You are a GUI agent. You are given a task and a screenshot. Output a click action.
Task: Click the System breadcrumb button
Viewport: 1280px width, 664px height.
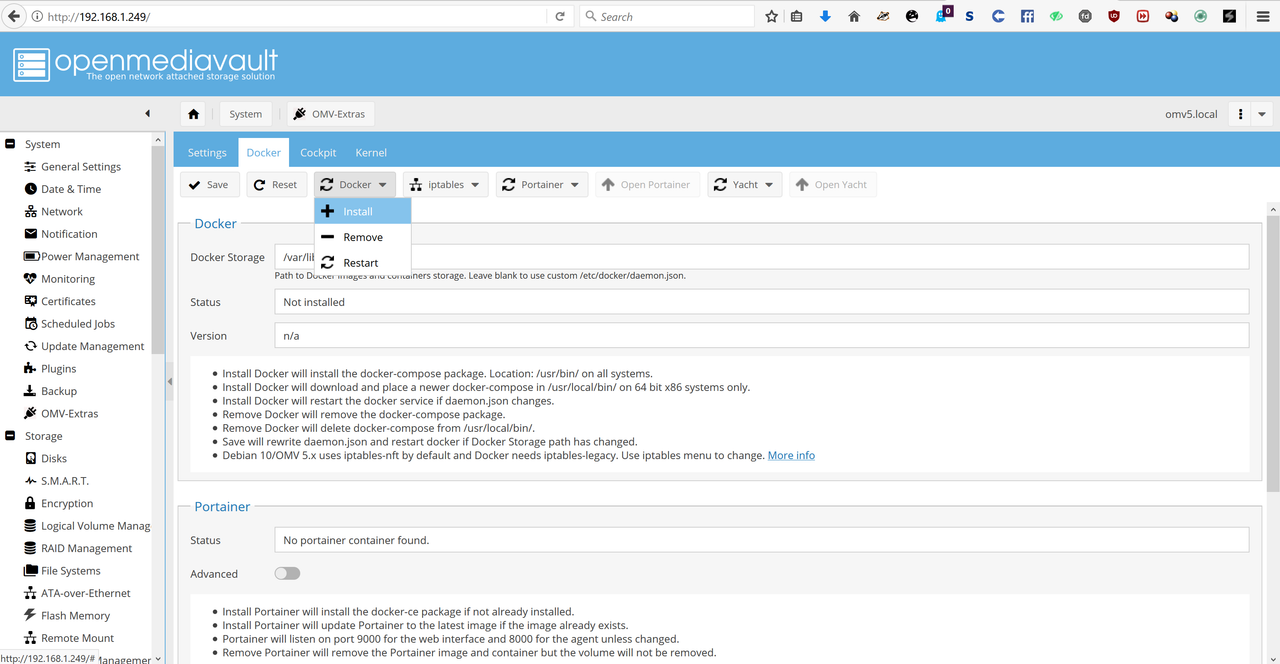pos(245,114)
